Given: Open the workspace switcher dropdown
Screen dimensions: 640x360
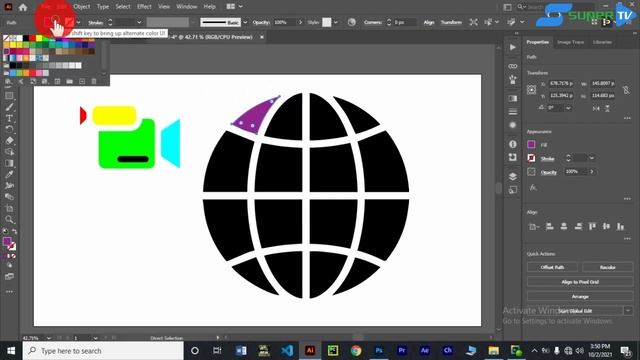Looking at the screenshot, I should tap(234, 7).
